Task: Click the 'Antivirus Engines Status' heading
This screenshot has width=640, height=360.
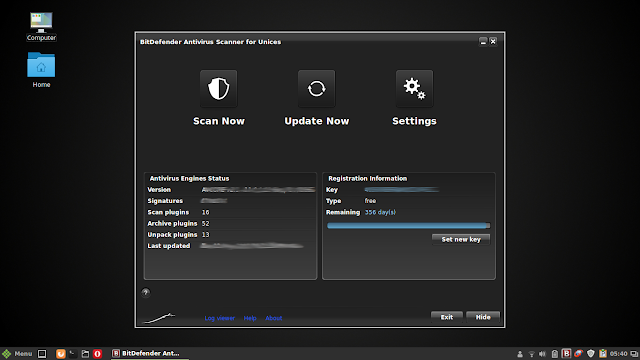Action: [189, 178]
